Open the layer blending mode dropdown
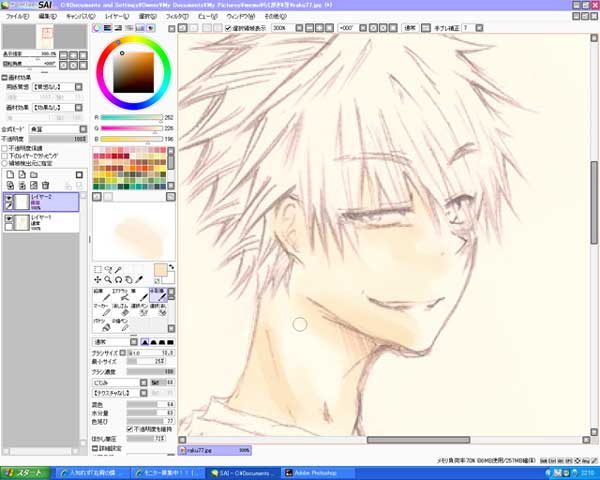600x480 pixels. pos(58,129)
